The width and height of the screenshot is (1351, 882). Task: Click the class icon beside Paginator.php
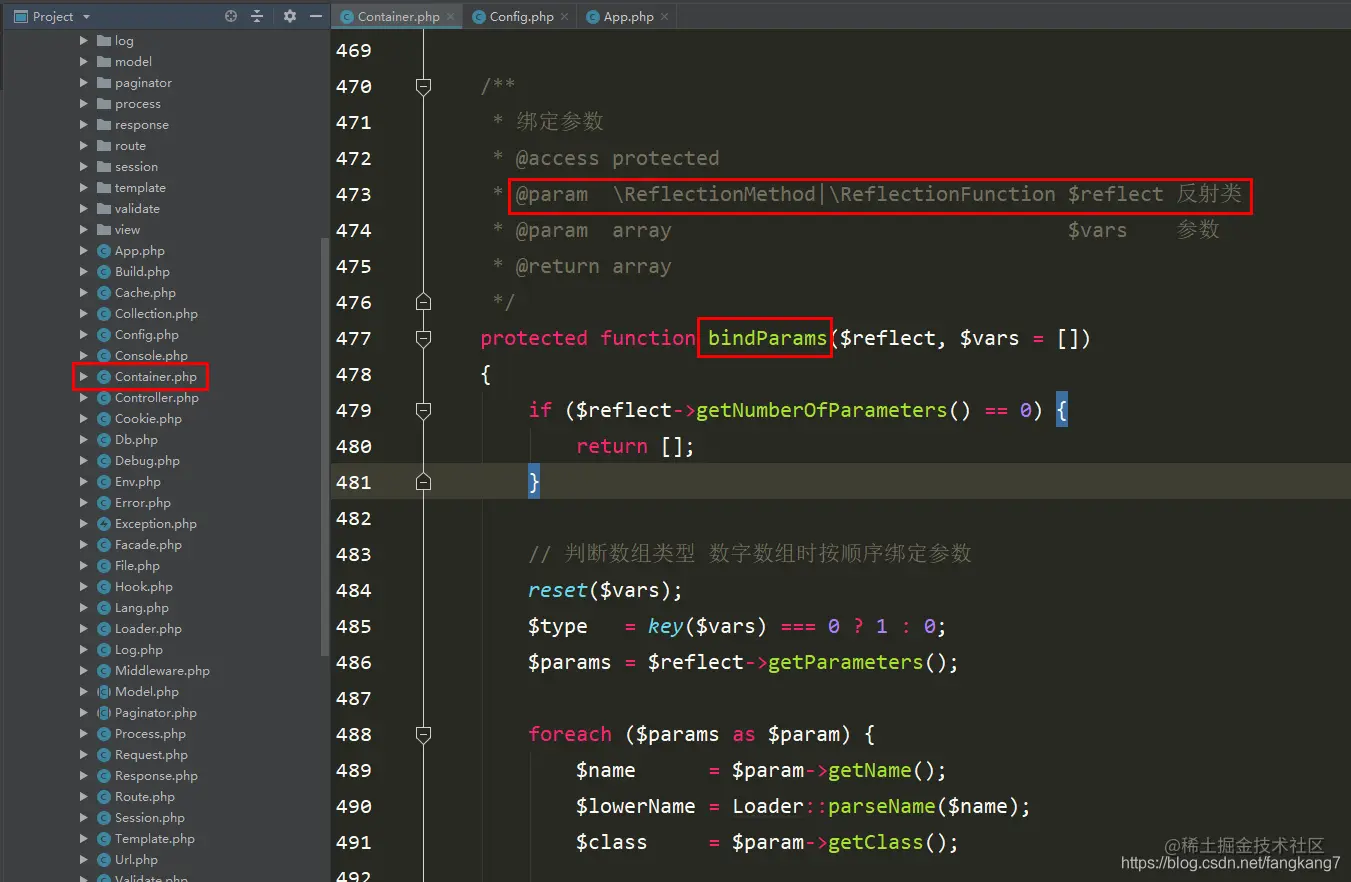coord(104,713)
